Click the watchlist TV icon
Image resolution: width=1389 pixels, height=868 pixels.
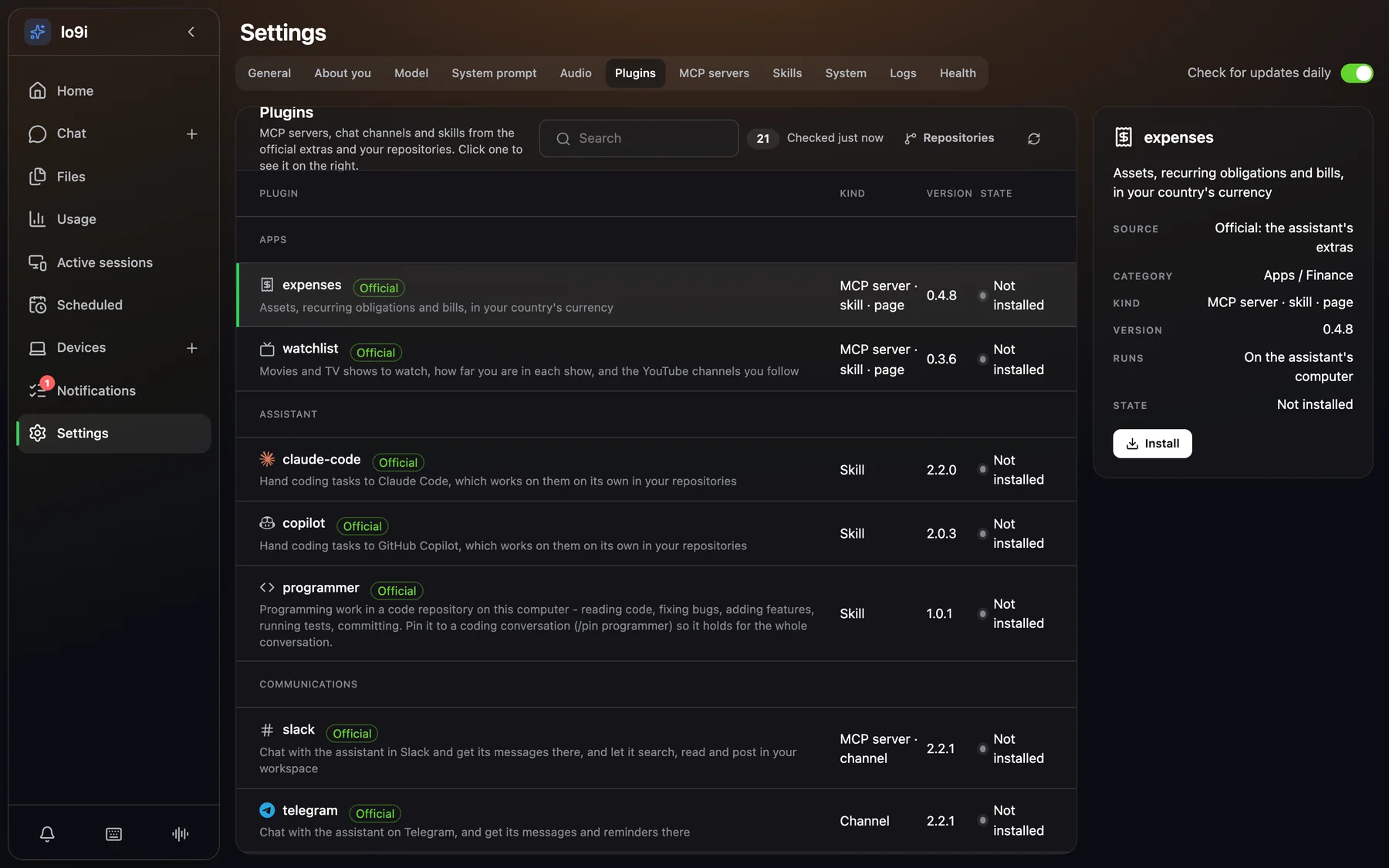267,349
